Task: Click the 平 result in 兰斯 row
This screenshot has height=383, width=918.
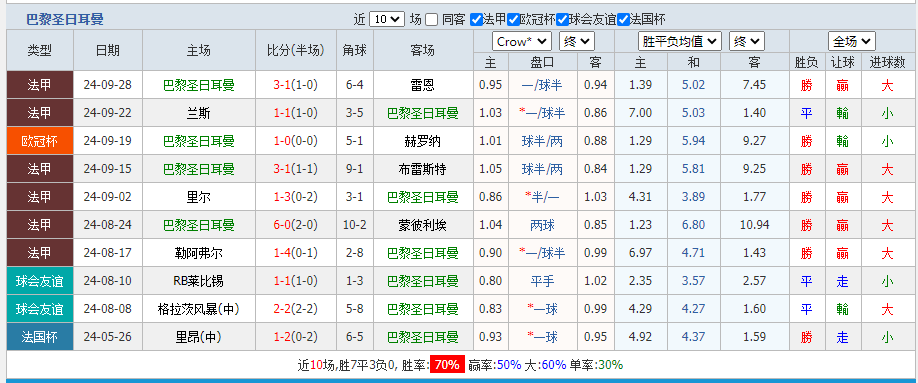Action: click(x=807, y=114)
